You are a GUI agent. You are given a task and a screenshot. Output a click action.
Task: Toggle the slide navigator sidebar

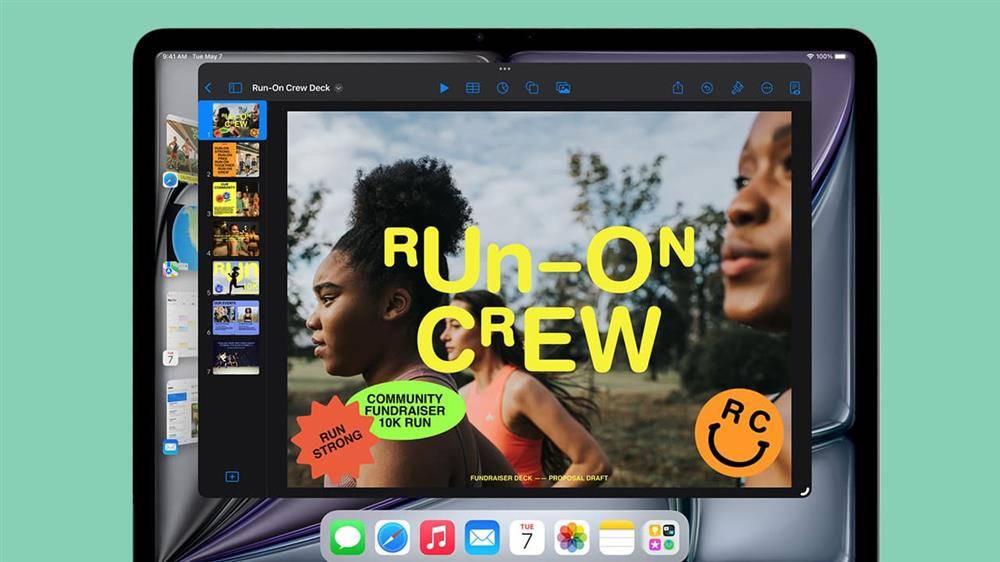235,88
